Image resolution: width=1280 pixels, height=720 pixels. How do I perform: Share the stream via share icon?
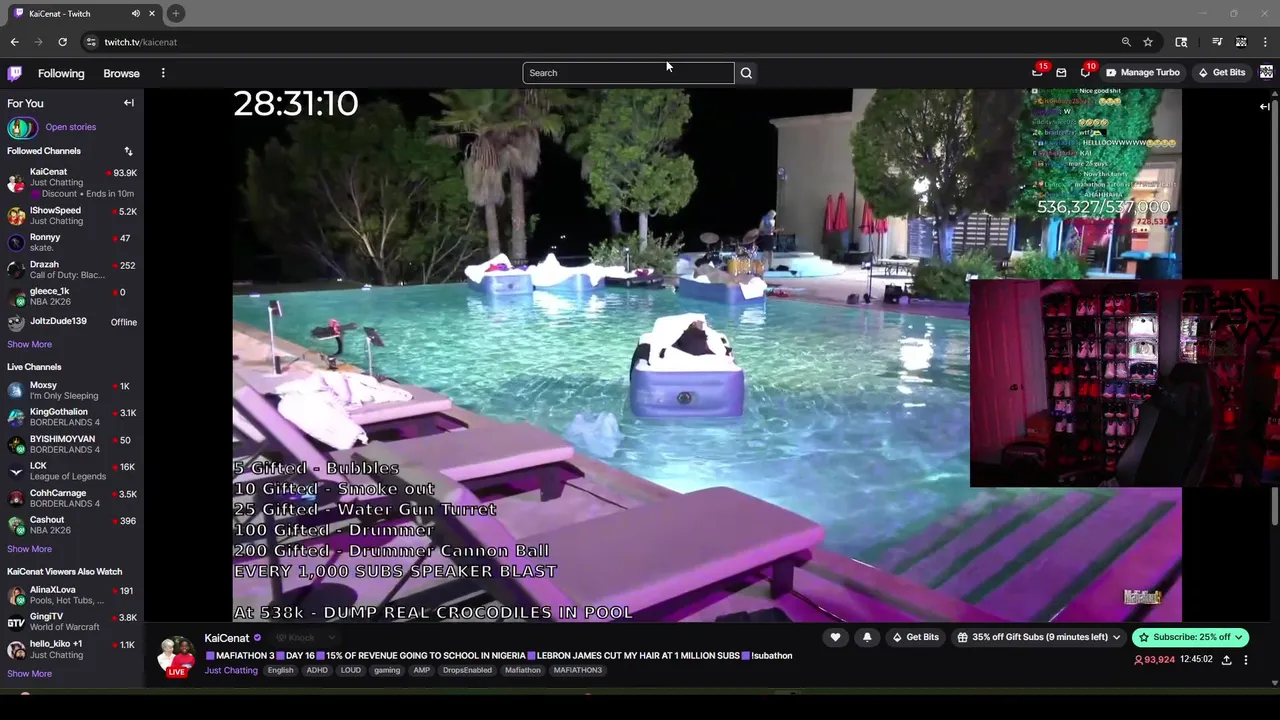[x=1227, y=660]
